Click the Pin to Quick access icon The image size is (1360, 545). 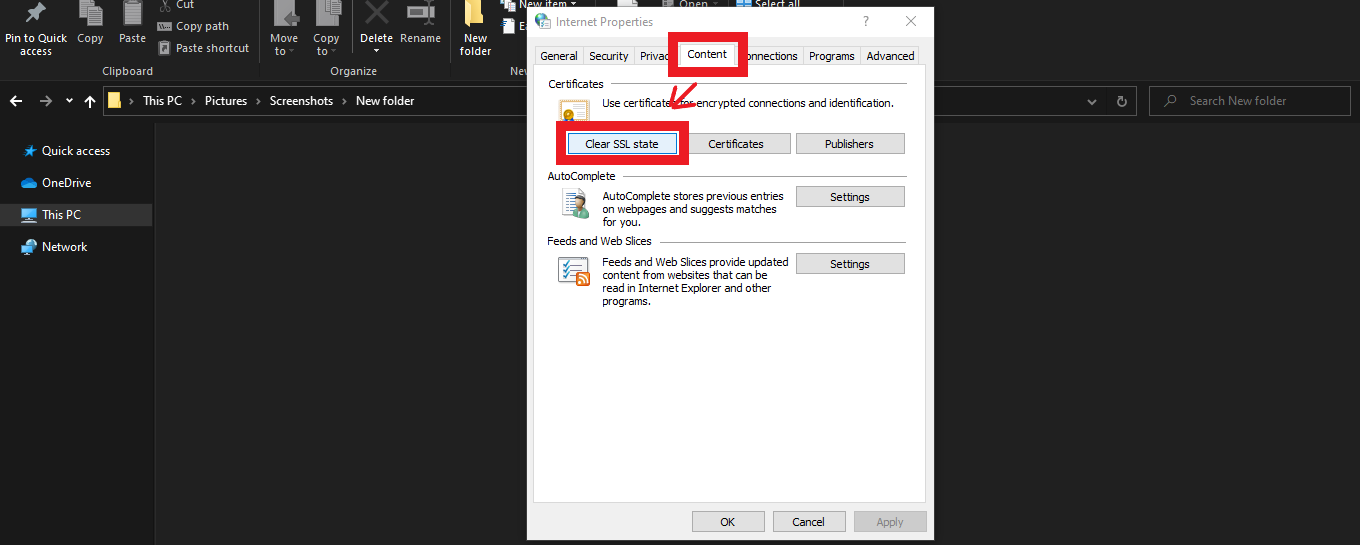coord(36,14)
